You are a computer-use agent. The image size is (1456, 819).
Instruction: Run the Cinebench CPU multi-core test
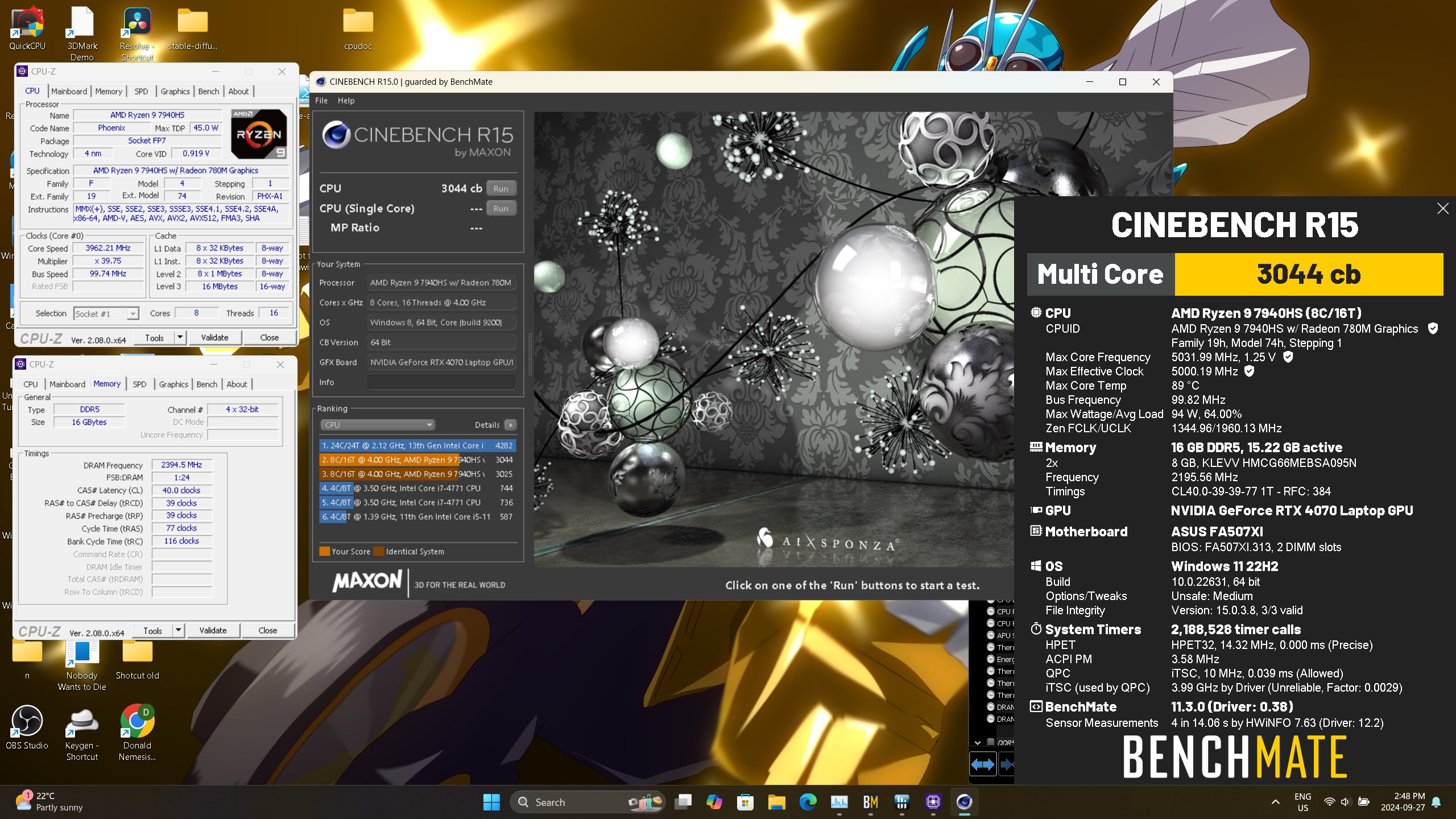[500, 188]
